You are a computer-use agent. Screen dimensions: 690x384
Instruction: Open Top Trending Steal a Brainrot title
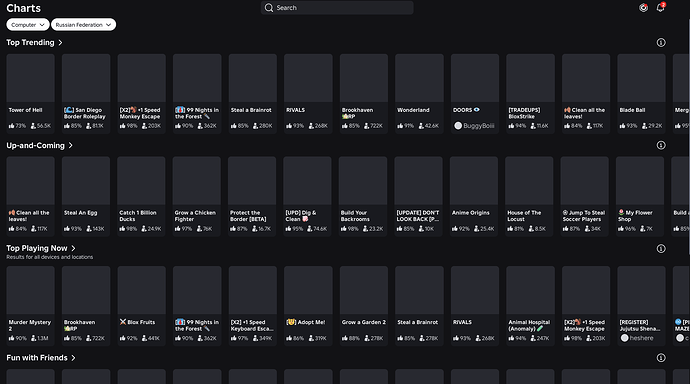click(x=251, y=110)
